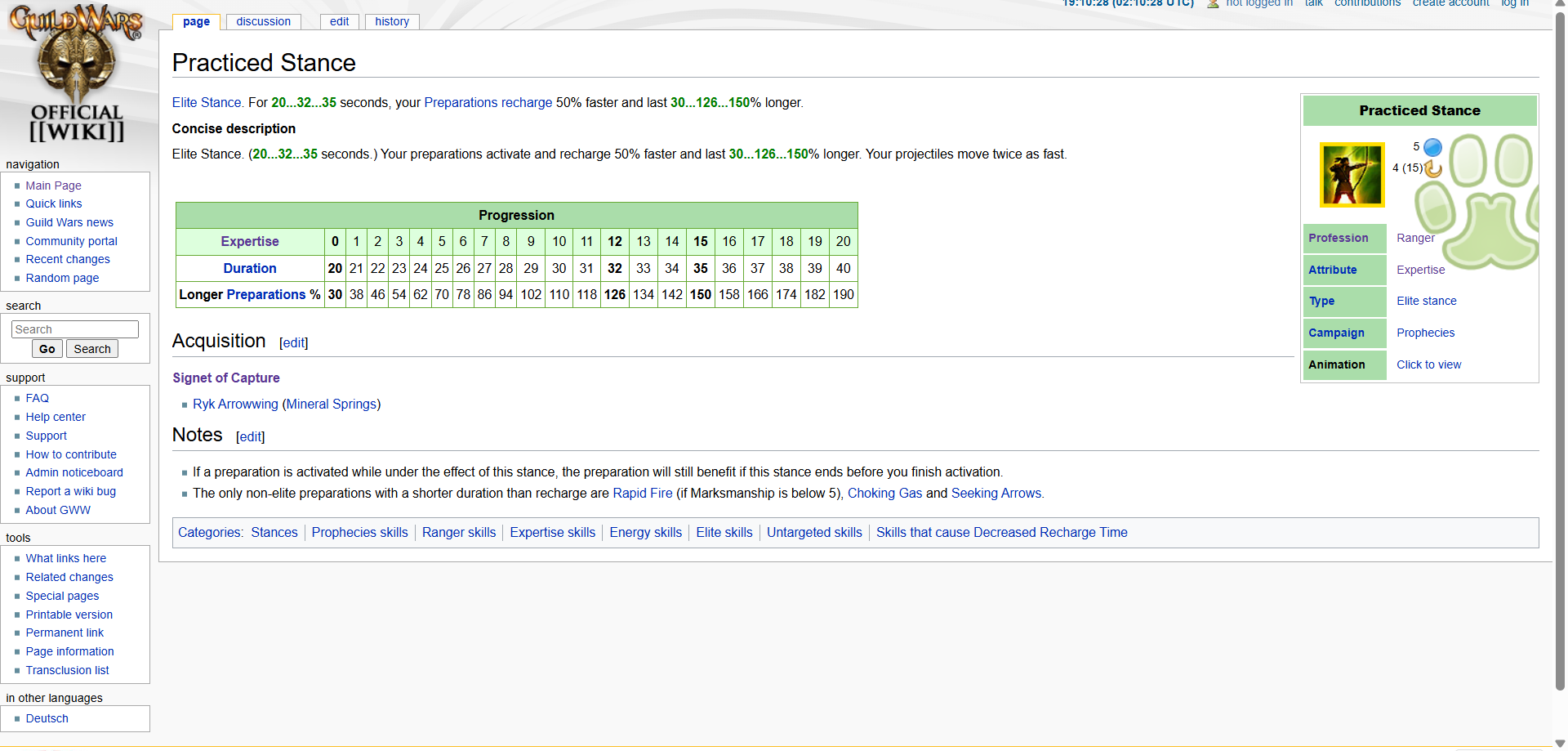Click the Duration row header link
This screenshot has height=751, width=1568.
pos(250,268)
